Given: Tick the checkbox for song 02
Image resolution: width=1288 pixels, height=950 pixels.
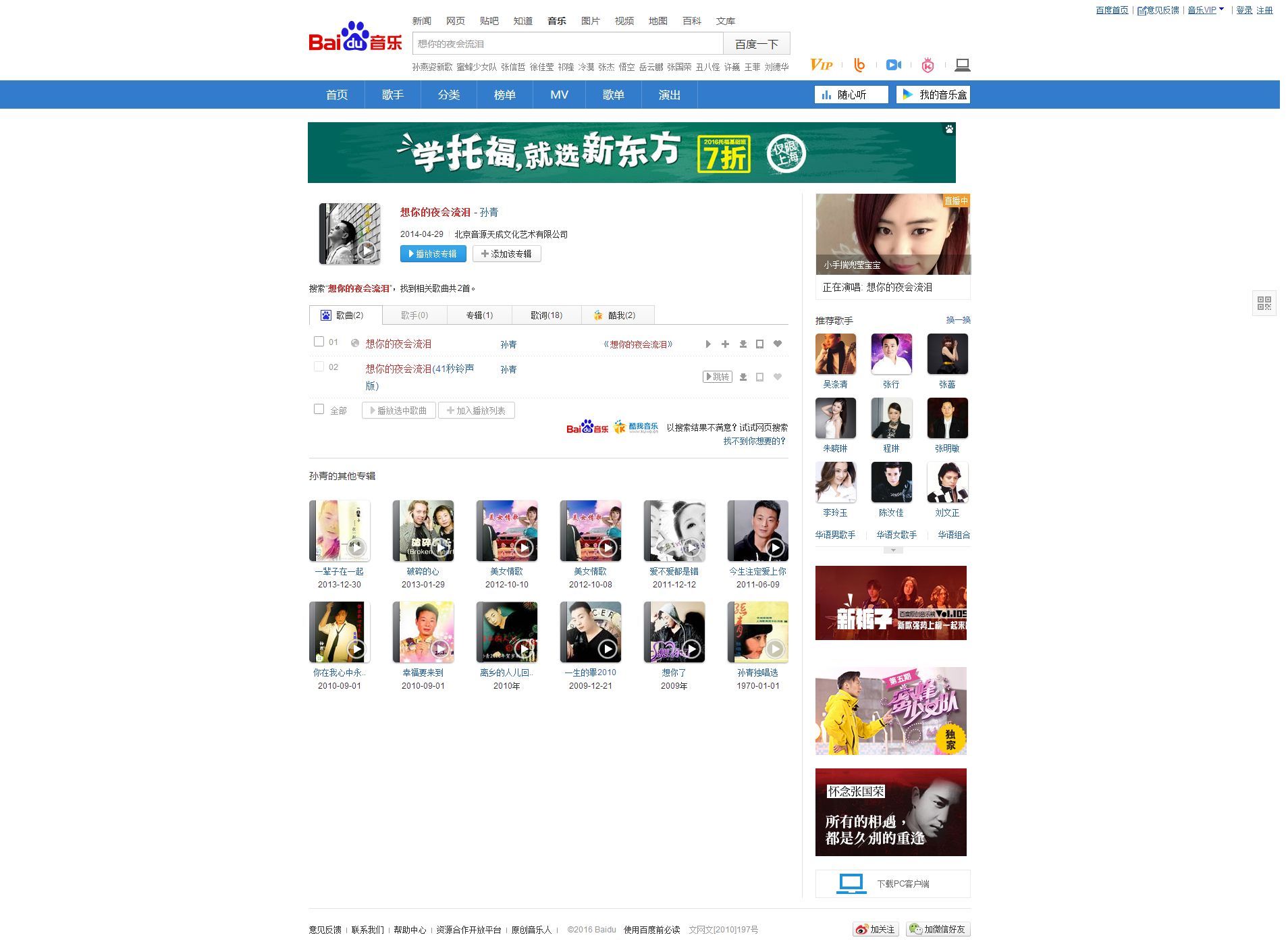Looking at the screenshot, I should pos(319,367).
